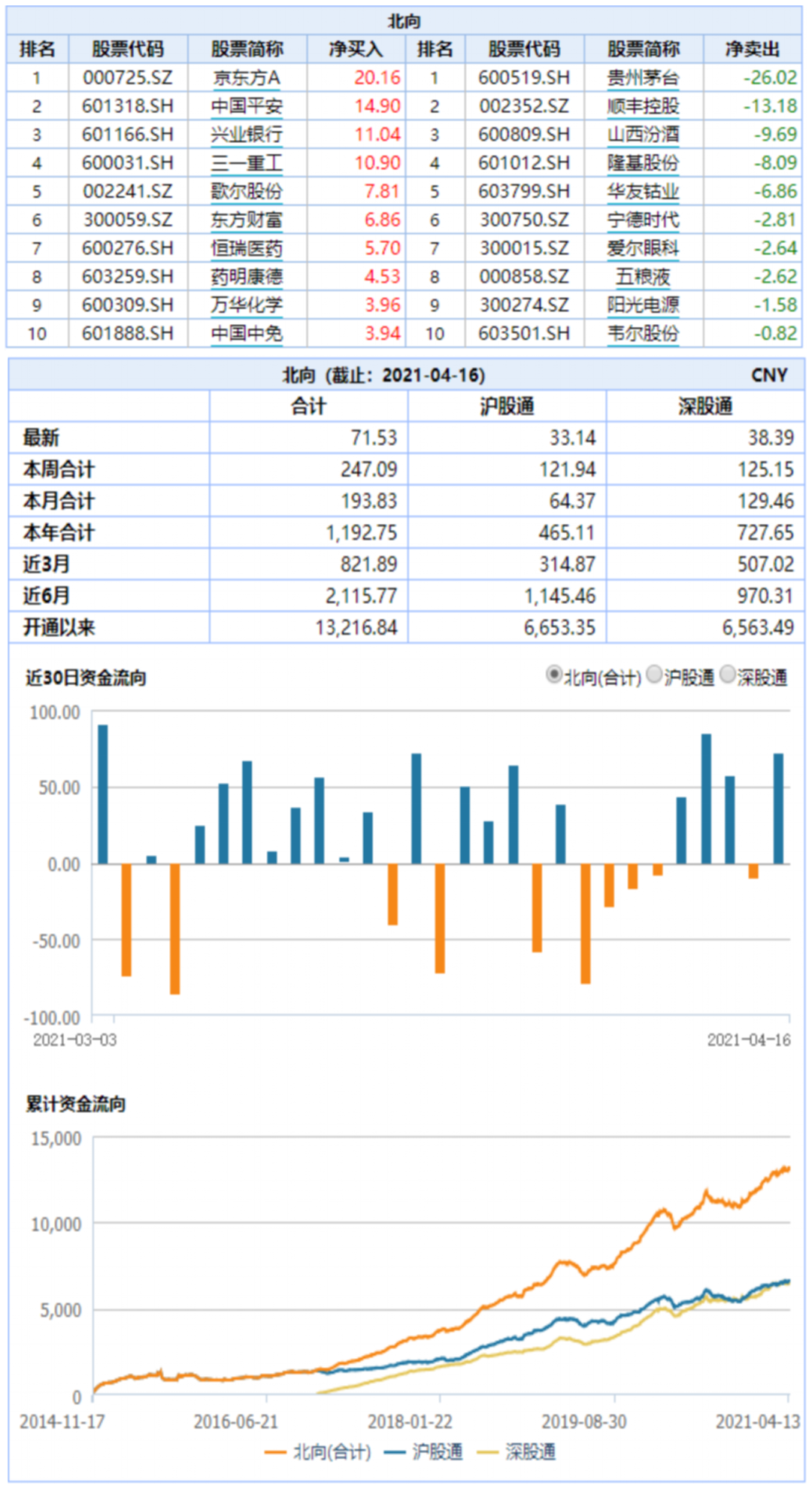Image resolution: width=812 pixels, height=1489 pixels.
Task: Open the 万华化学 stock link
Action: (x=247, y=305)
